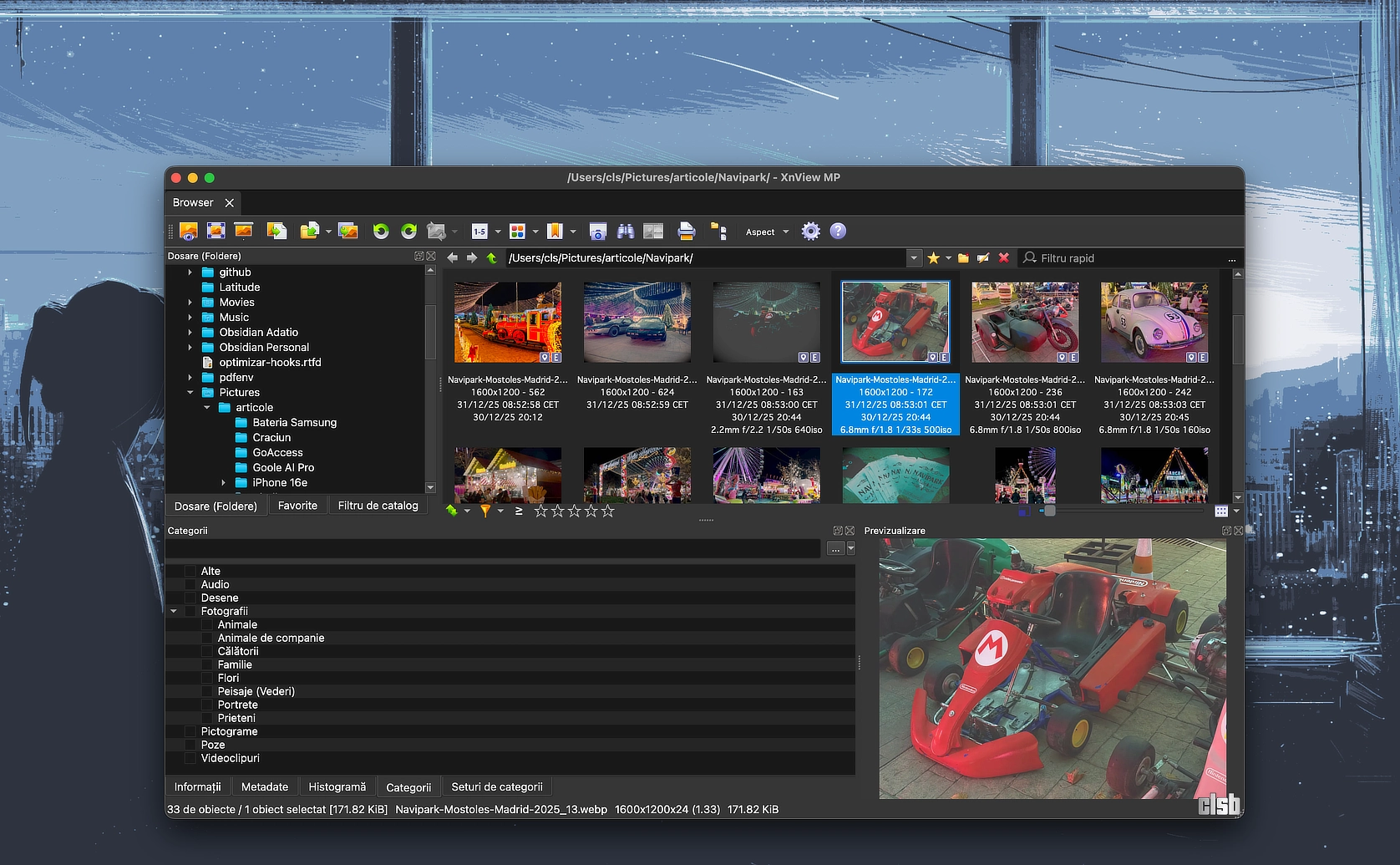Collapse the Fotografii category tree

pos(174,612)
